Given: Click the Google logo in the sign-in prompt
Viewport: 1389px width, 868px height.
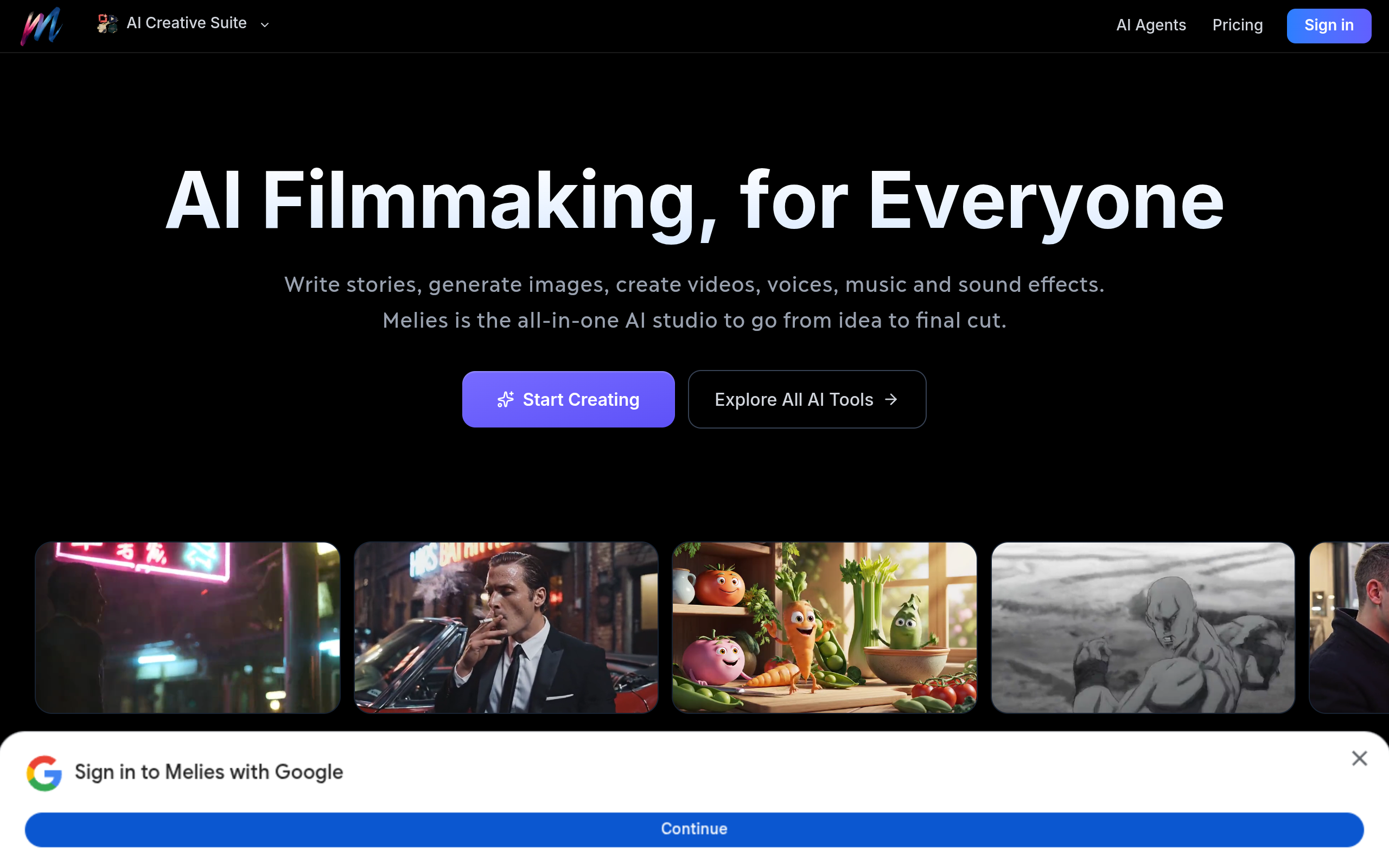Looking at the screenshot, I should click(44, 773).
